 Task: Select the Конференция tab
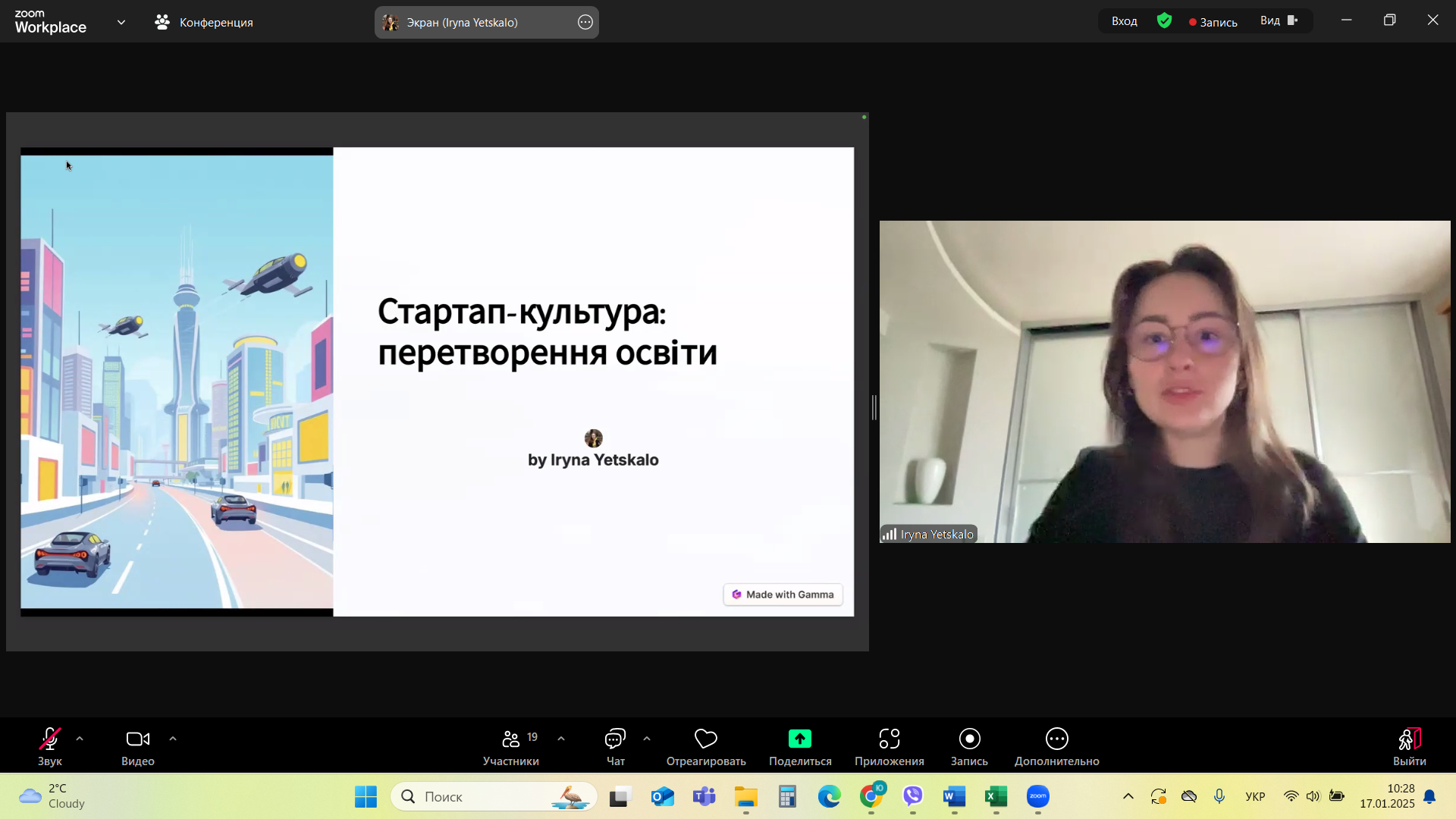(204, 22)
